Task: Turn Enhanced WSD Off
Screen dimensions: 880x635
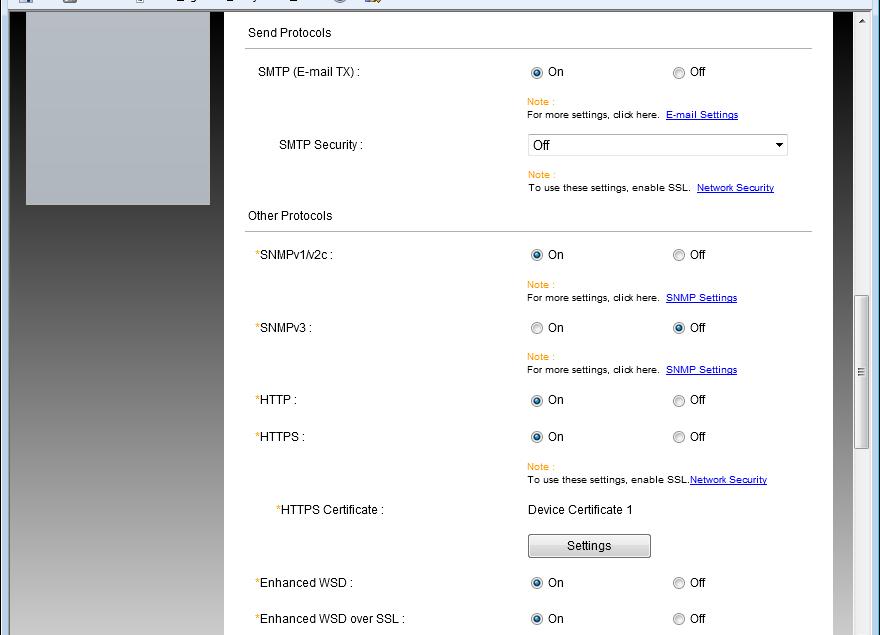Action: (679, 583)
